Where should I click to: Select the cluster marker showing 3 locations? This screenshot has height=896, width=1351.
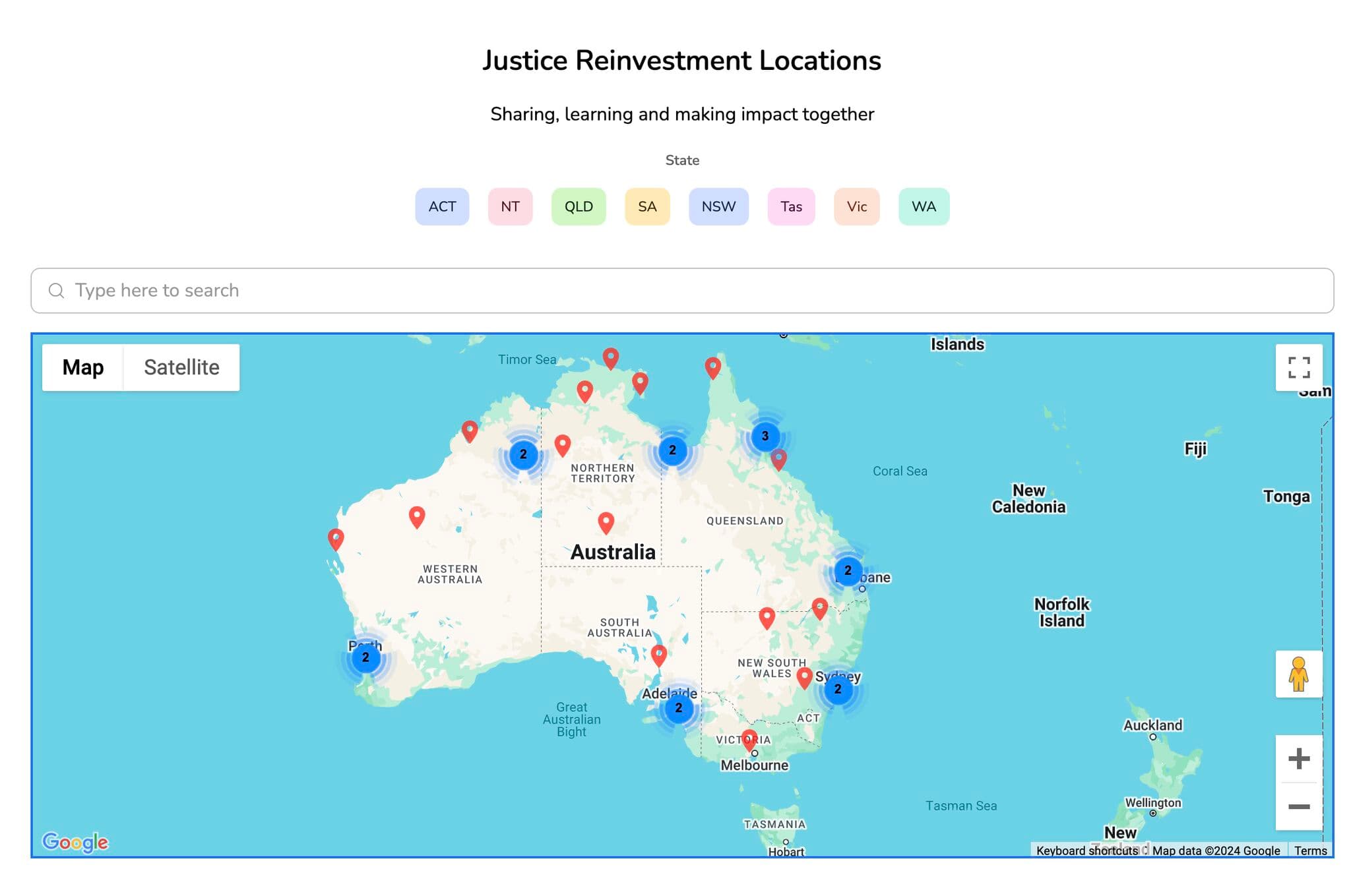[765, 436]
